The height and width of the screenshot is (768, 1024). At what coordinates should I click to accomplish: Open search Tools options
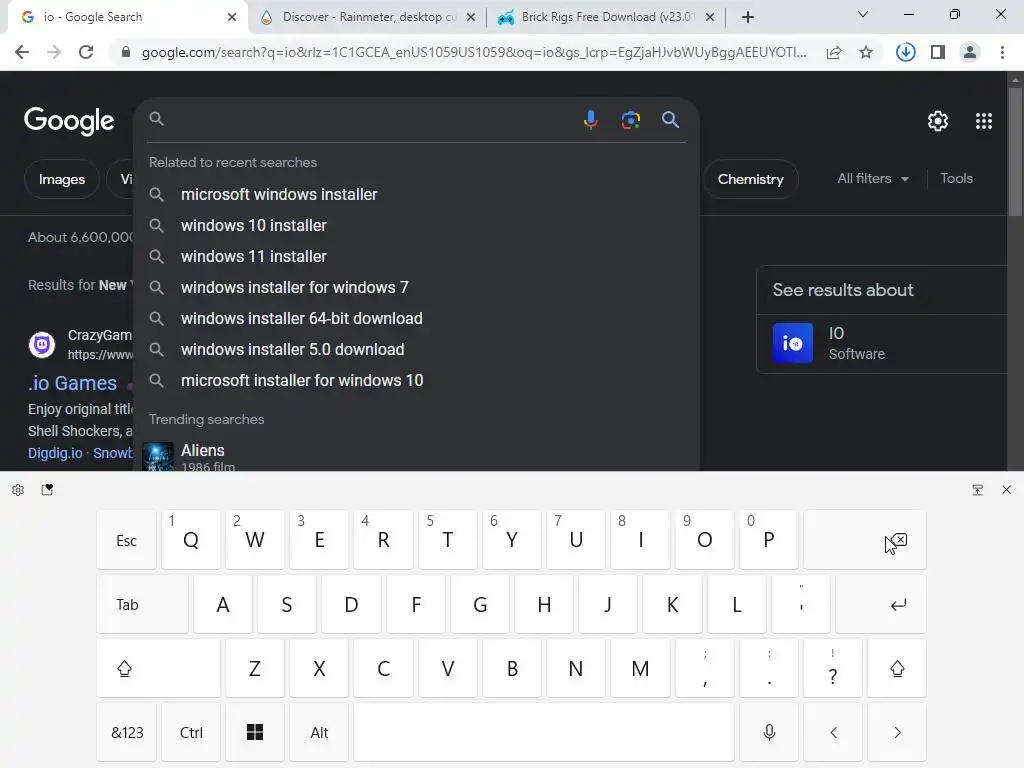956,178
